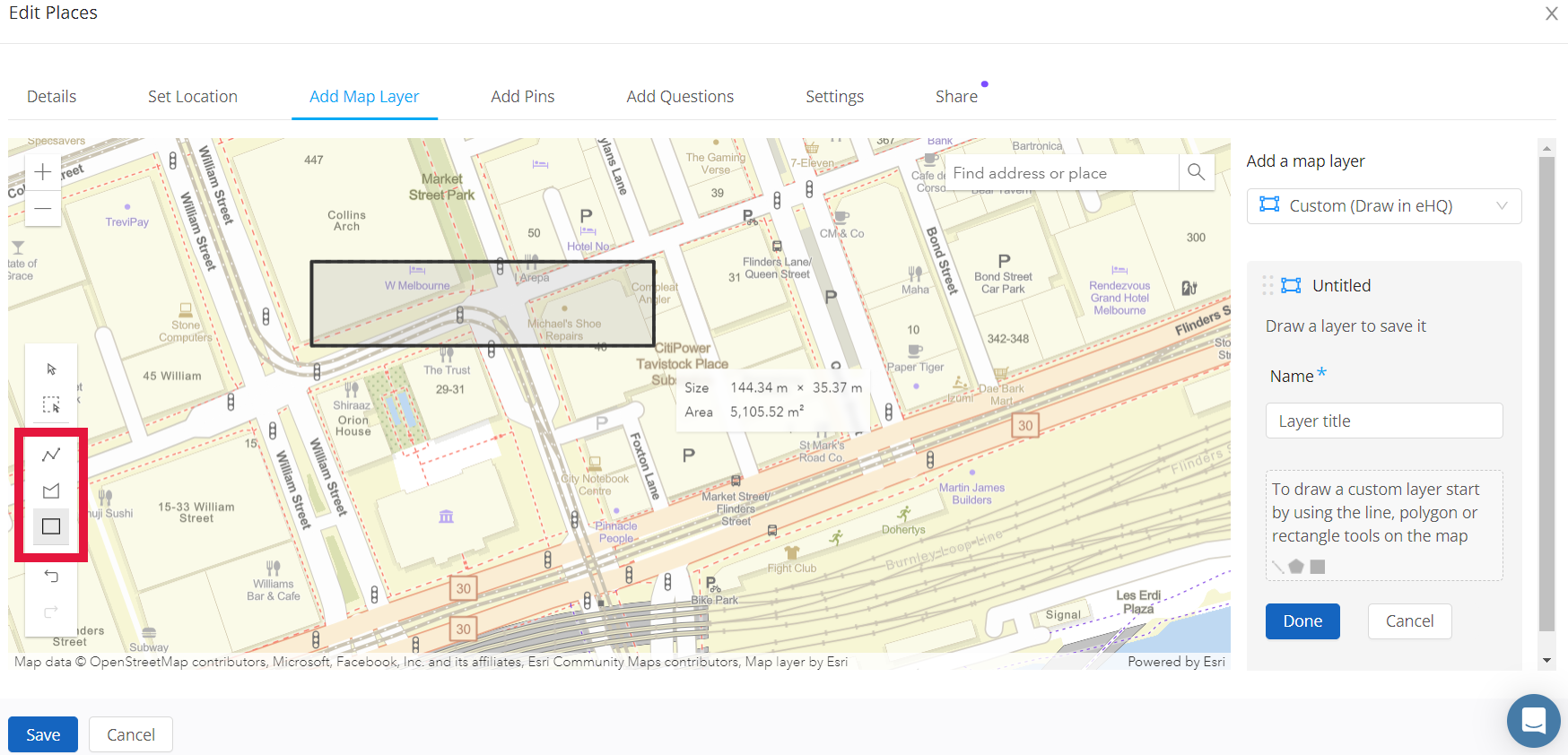Screen dimensions: 1568x755
Task: Select the pointer arrow tool
Action: [x=51, y=369]
